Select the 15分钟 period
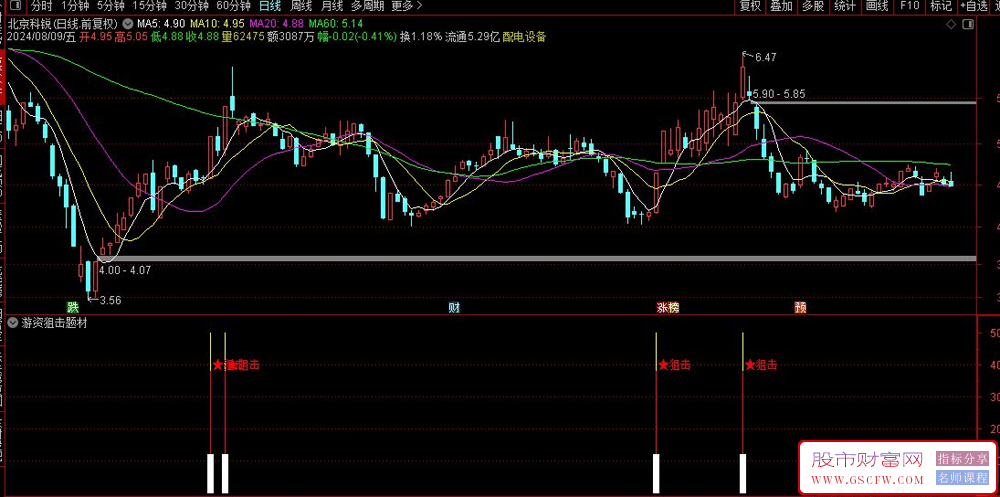 coord(148,6)
